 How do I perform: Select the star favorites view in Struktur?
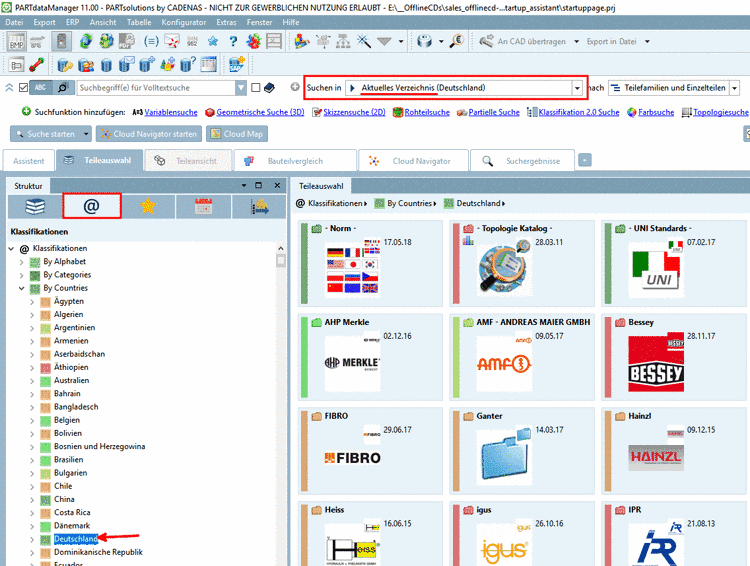click(x=148, y=207)
